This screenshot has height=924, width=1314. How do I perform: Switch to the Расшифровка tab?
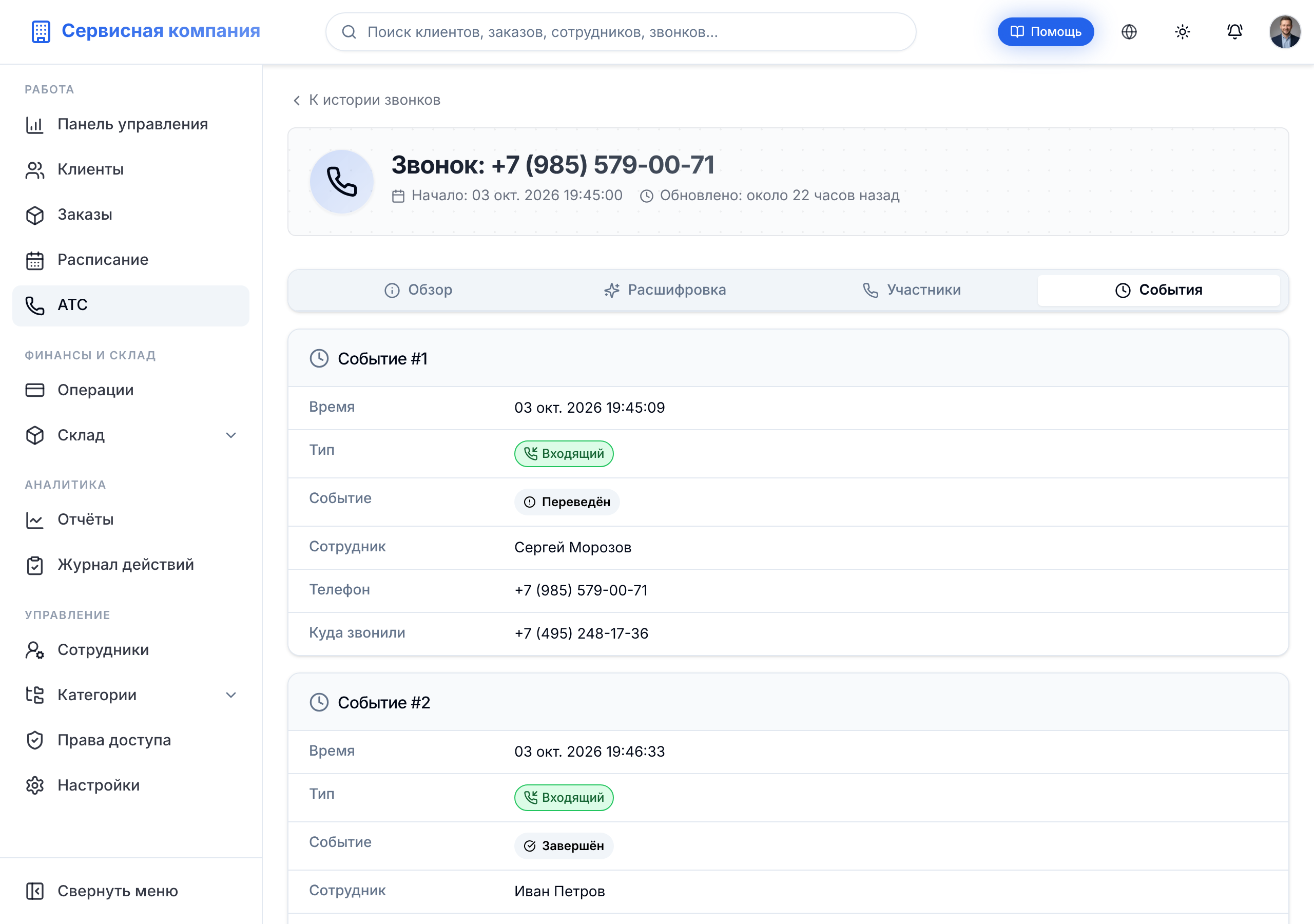tap(665, 290)
